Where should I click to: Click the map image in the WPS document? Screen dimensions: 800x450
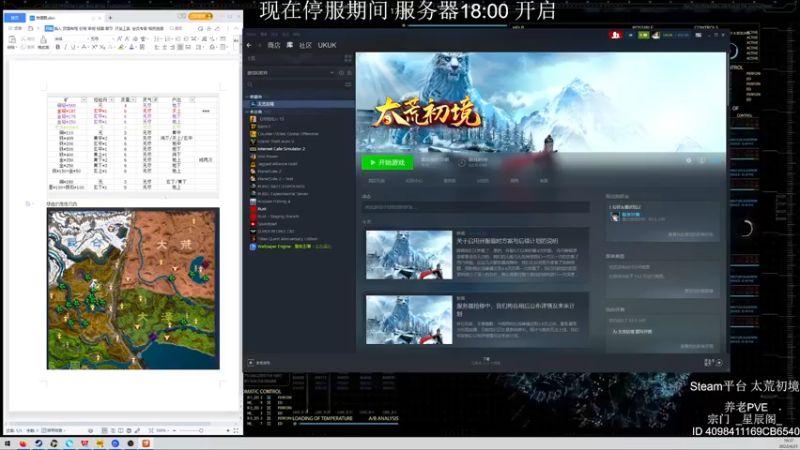point(133,288)
